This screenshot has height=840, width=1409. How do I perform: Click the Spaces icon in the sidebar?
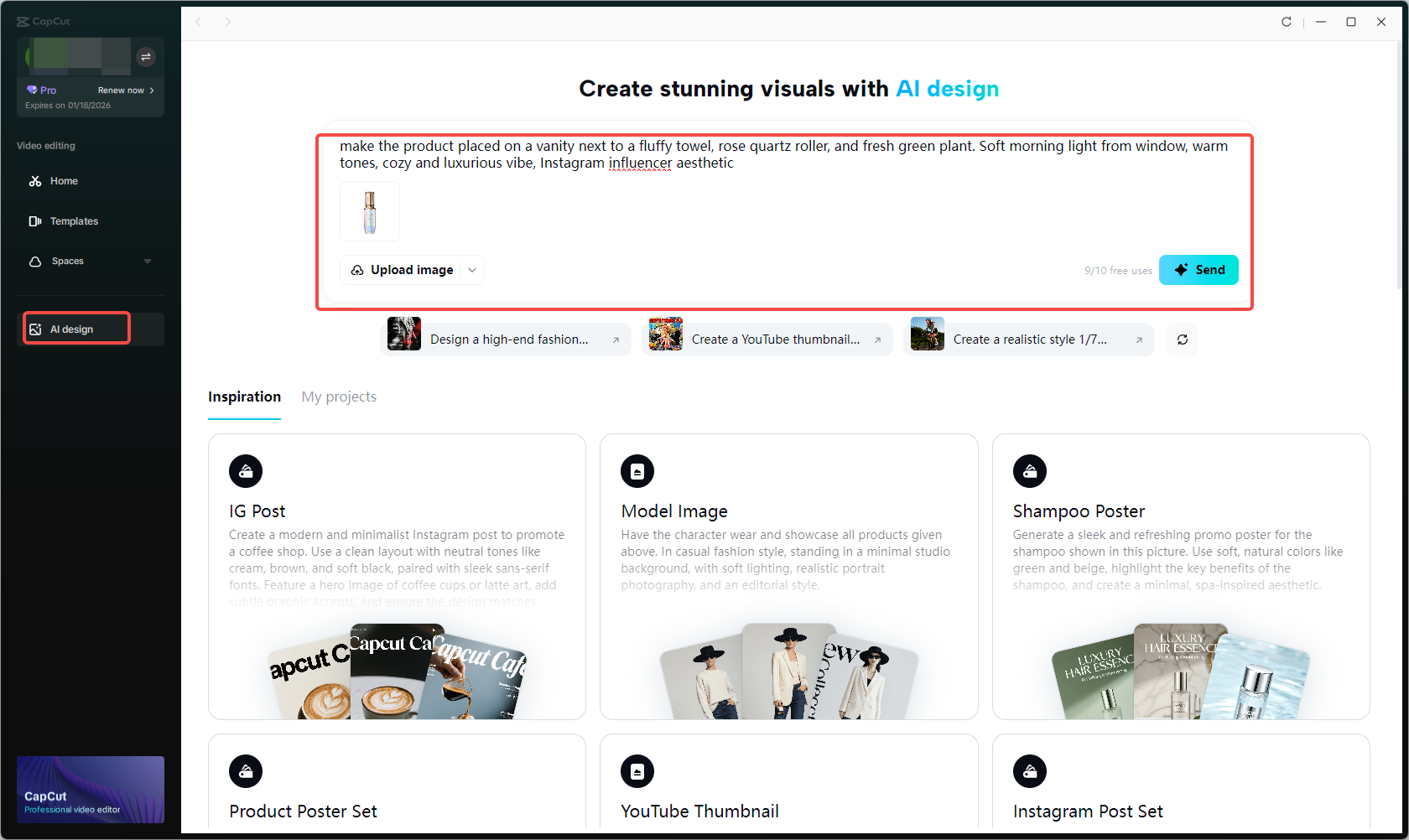tap(36, 261)
